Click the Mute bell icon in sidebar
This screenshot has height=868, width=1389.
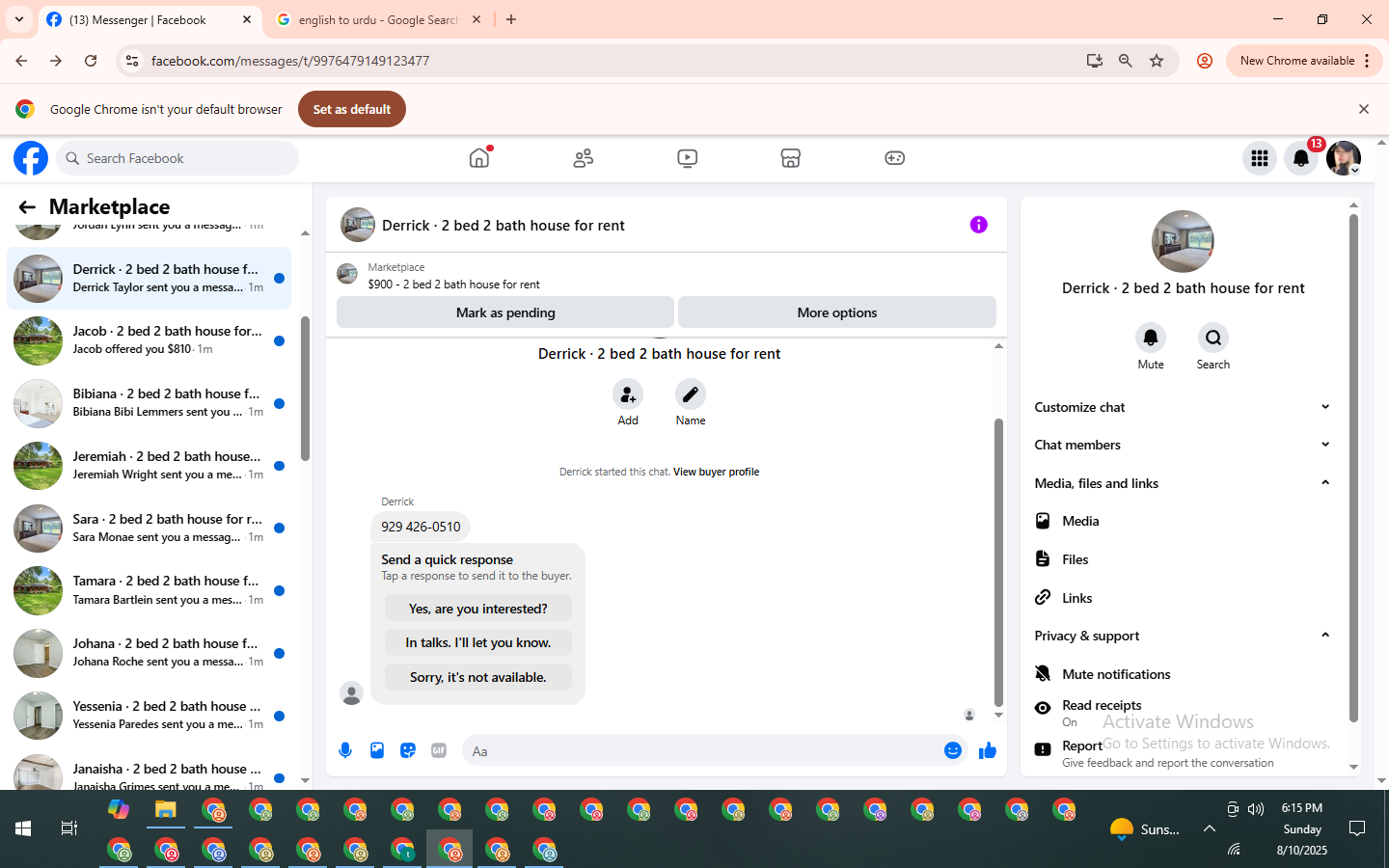(x=1151, y=338)
